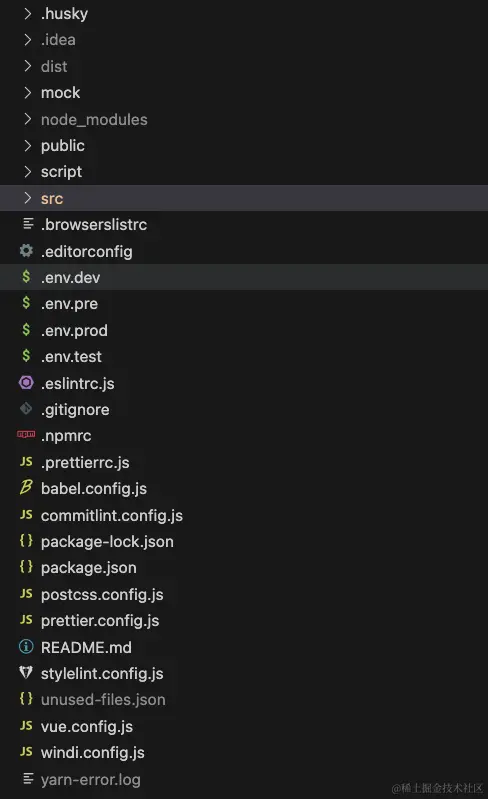
Task: Click the braces icon beside package.json
Action: (x=26, y=567)
